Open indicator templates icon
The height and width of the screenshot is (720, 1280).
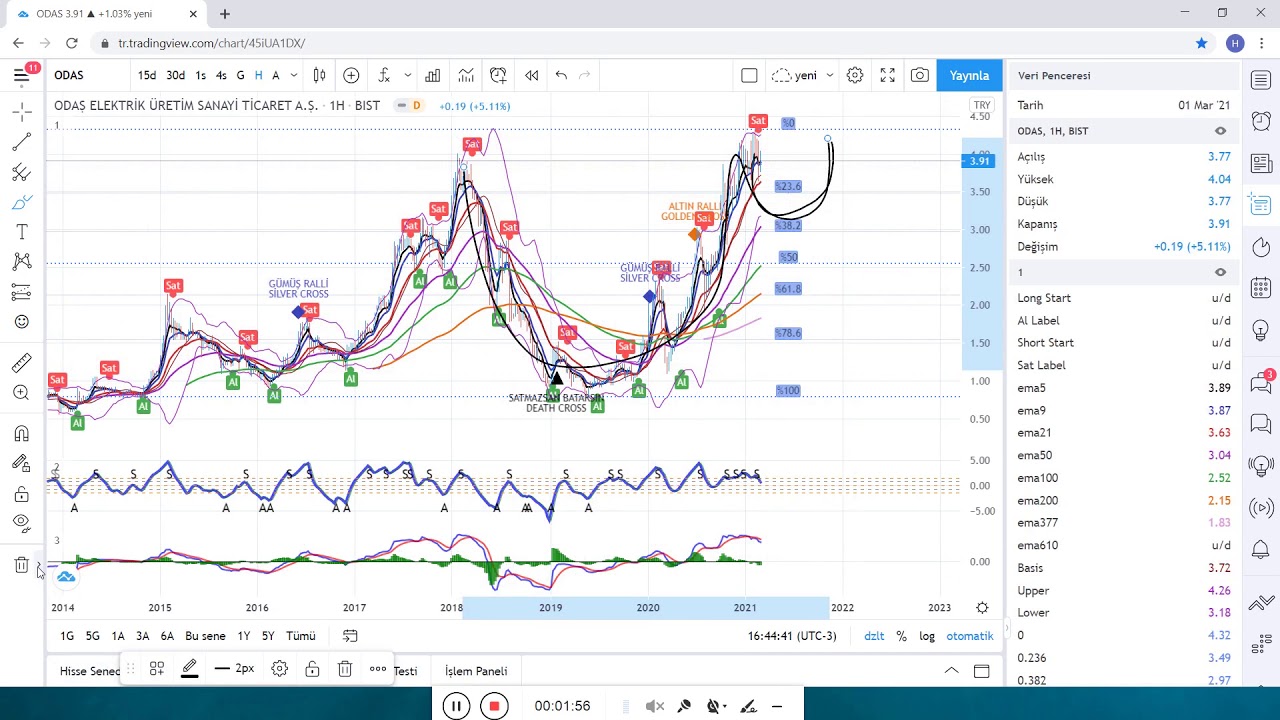point(466,75)
